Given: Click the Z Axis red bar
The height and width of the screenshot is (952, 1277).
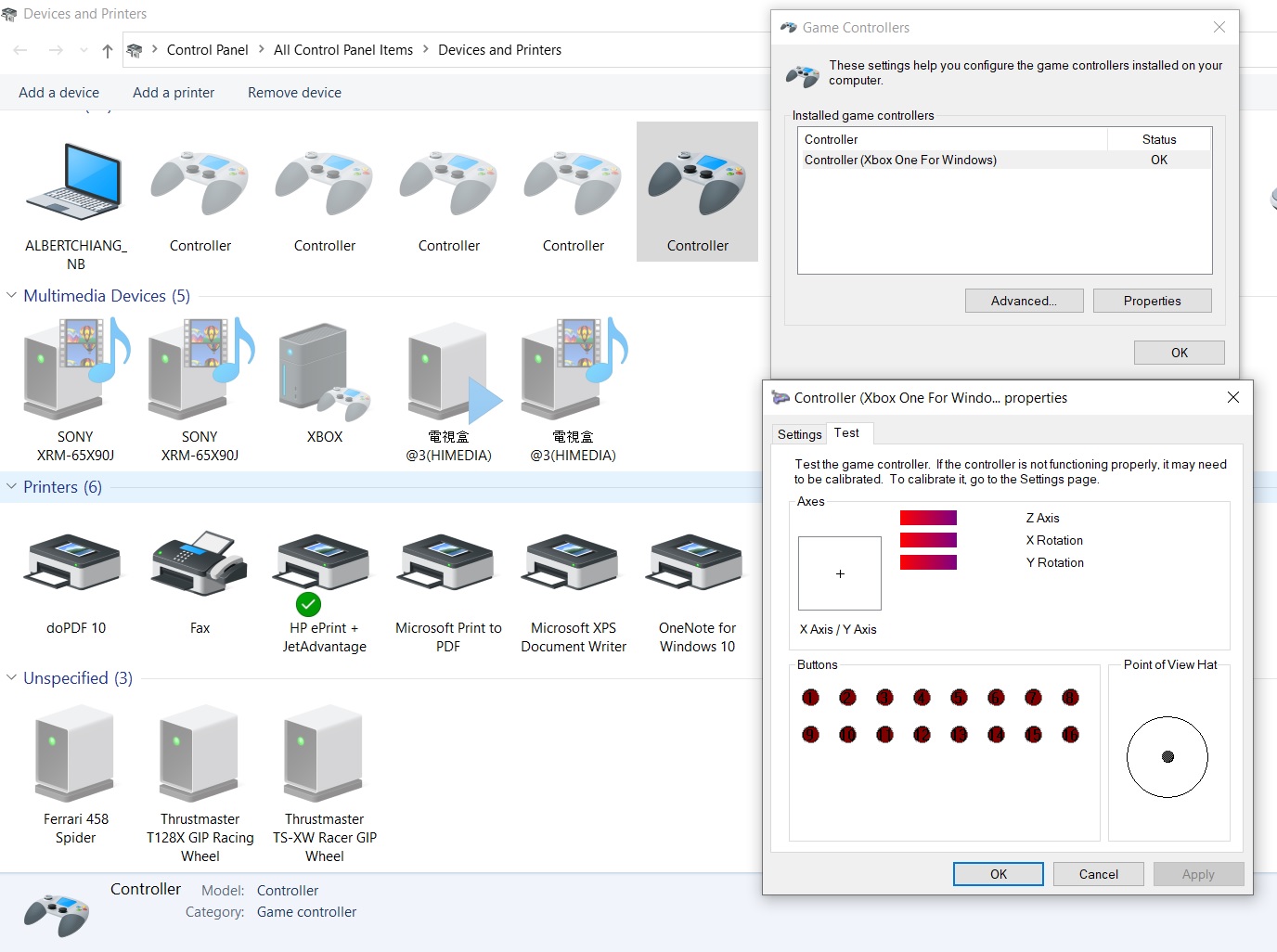Looking at the screenshot, I should coord(928,518).
